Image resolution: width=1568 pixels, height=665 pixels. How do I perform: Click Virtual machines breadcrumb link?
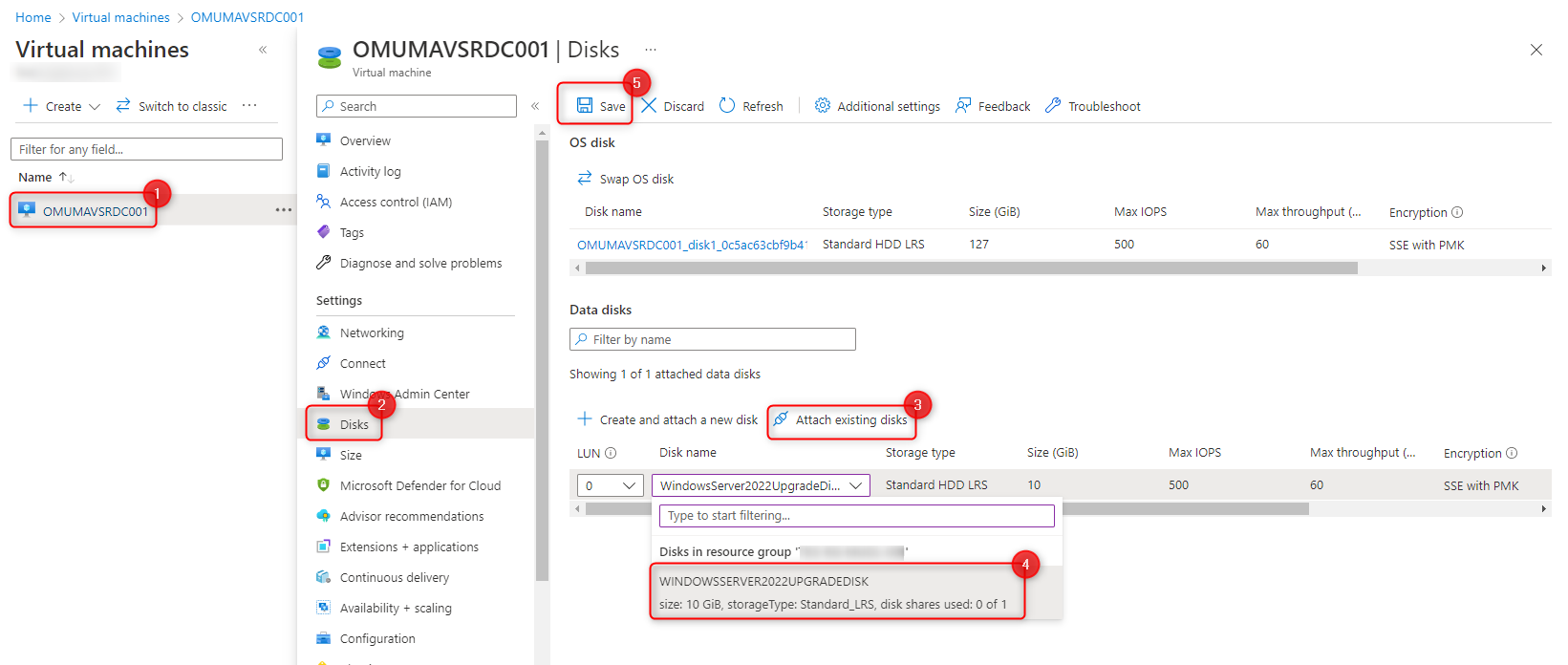[121, 17]
